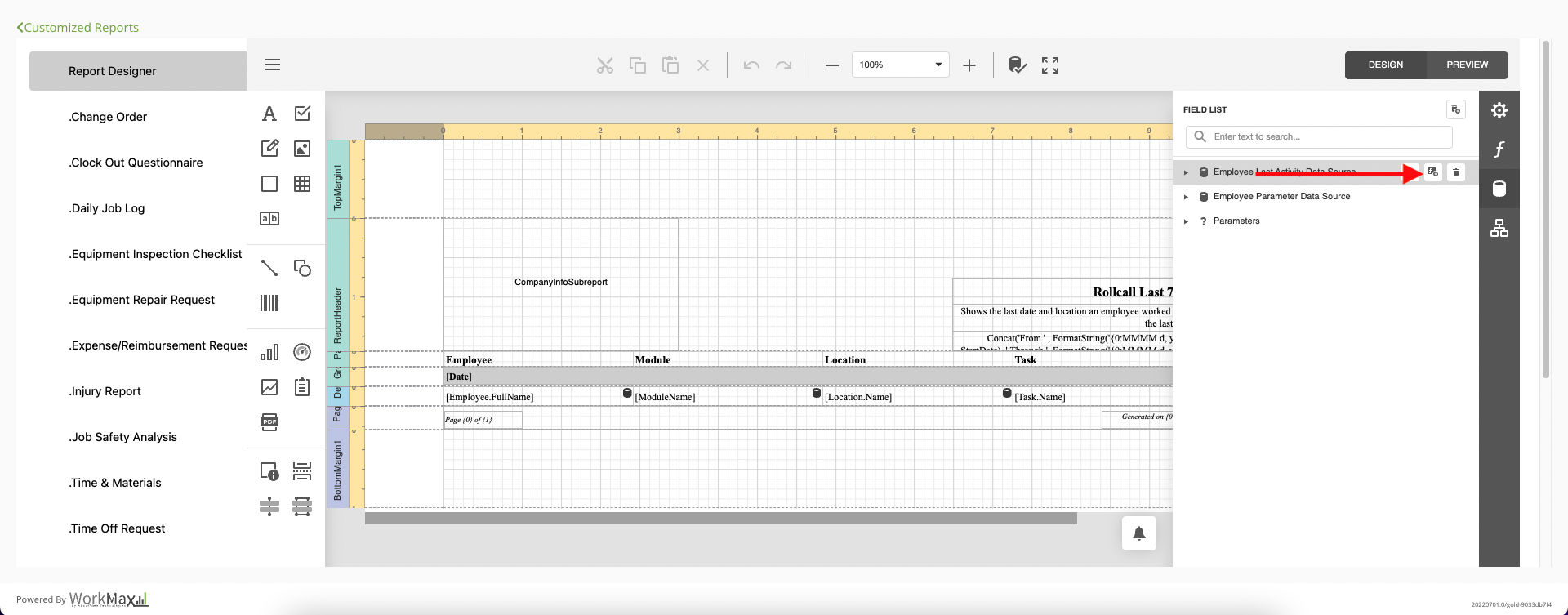The image size is (1568, 615).
Task: Switch to the DESIGN tab
Action: pos(1386,65)
